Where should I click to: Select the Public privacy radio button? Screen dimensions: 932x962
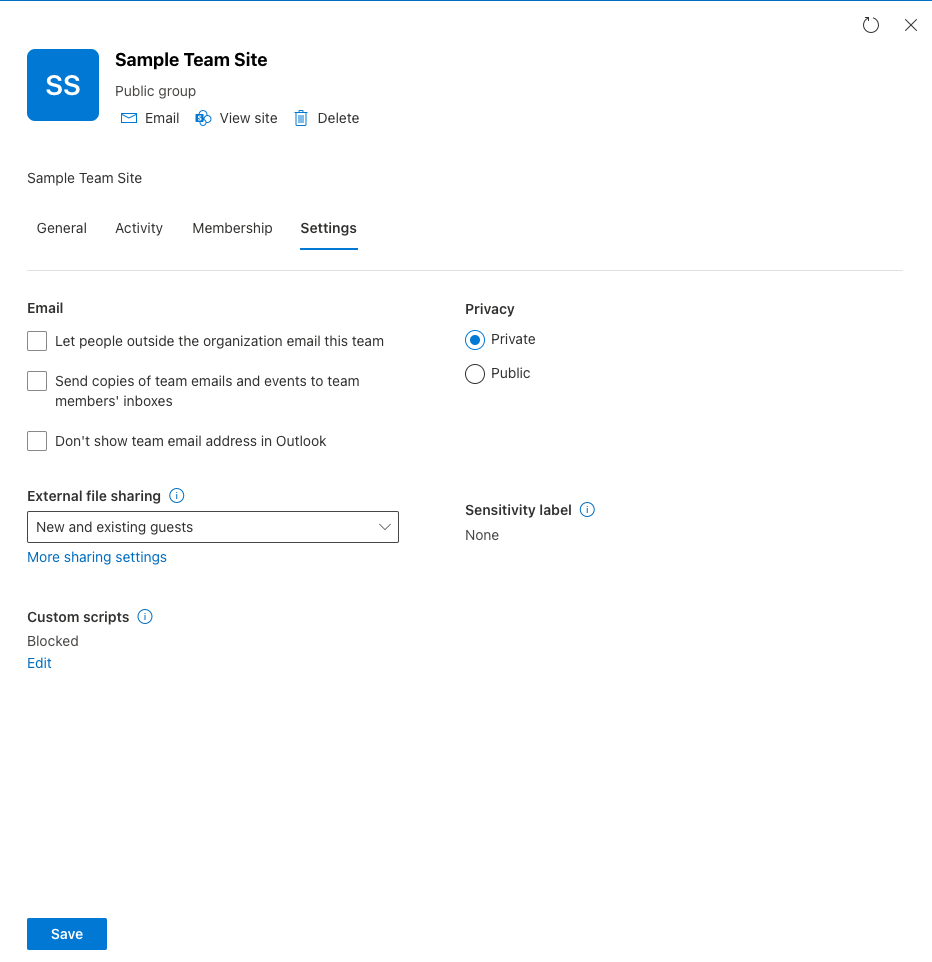click(475, 374)
